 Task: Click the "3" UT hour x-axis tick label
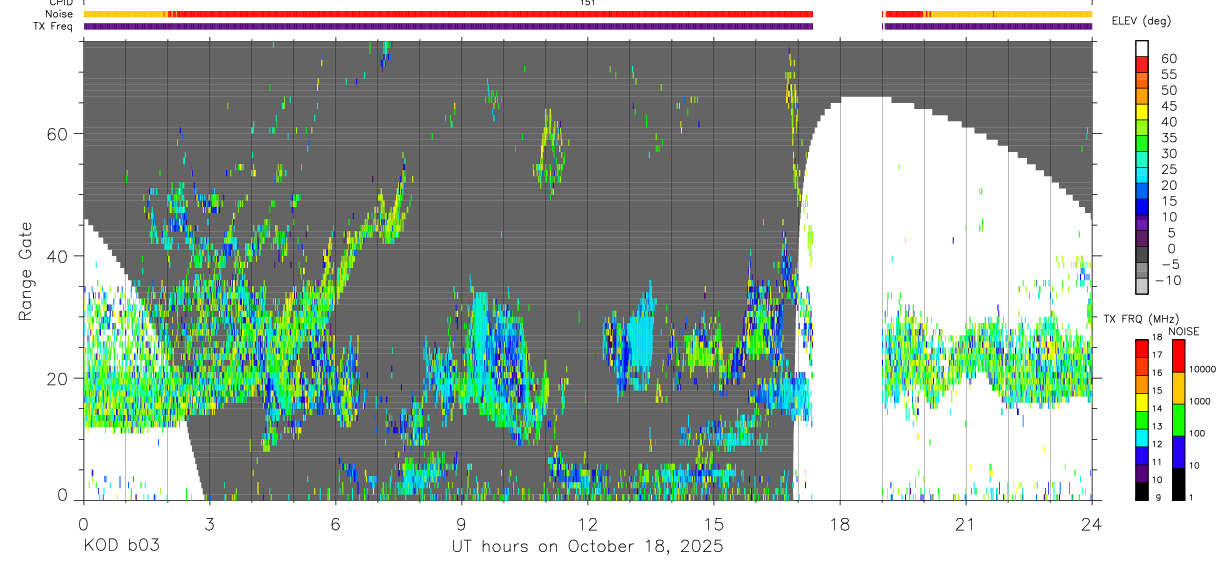tap(209, 523)
